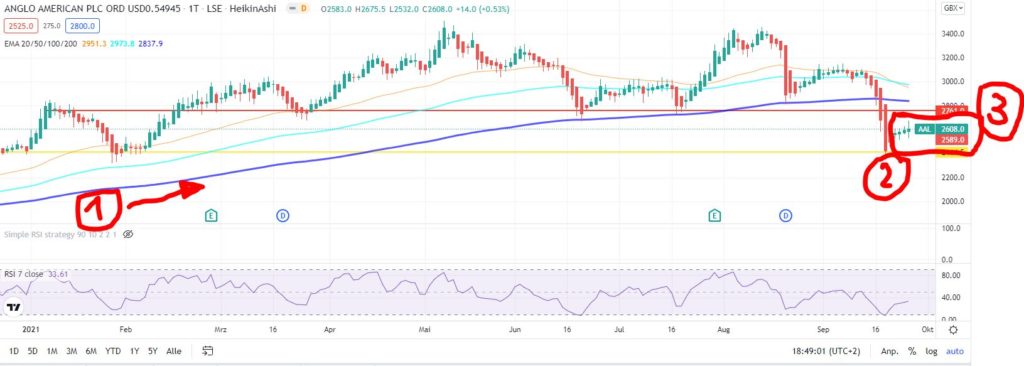
Task: Click the 3400.0 price axis label
Action: pos(953,34)
